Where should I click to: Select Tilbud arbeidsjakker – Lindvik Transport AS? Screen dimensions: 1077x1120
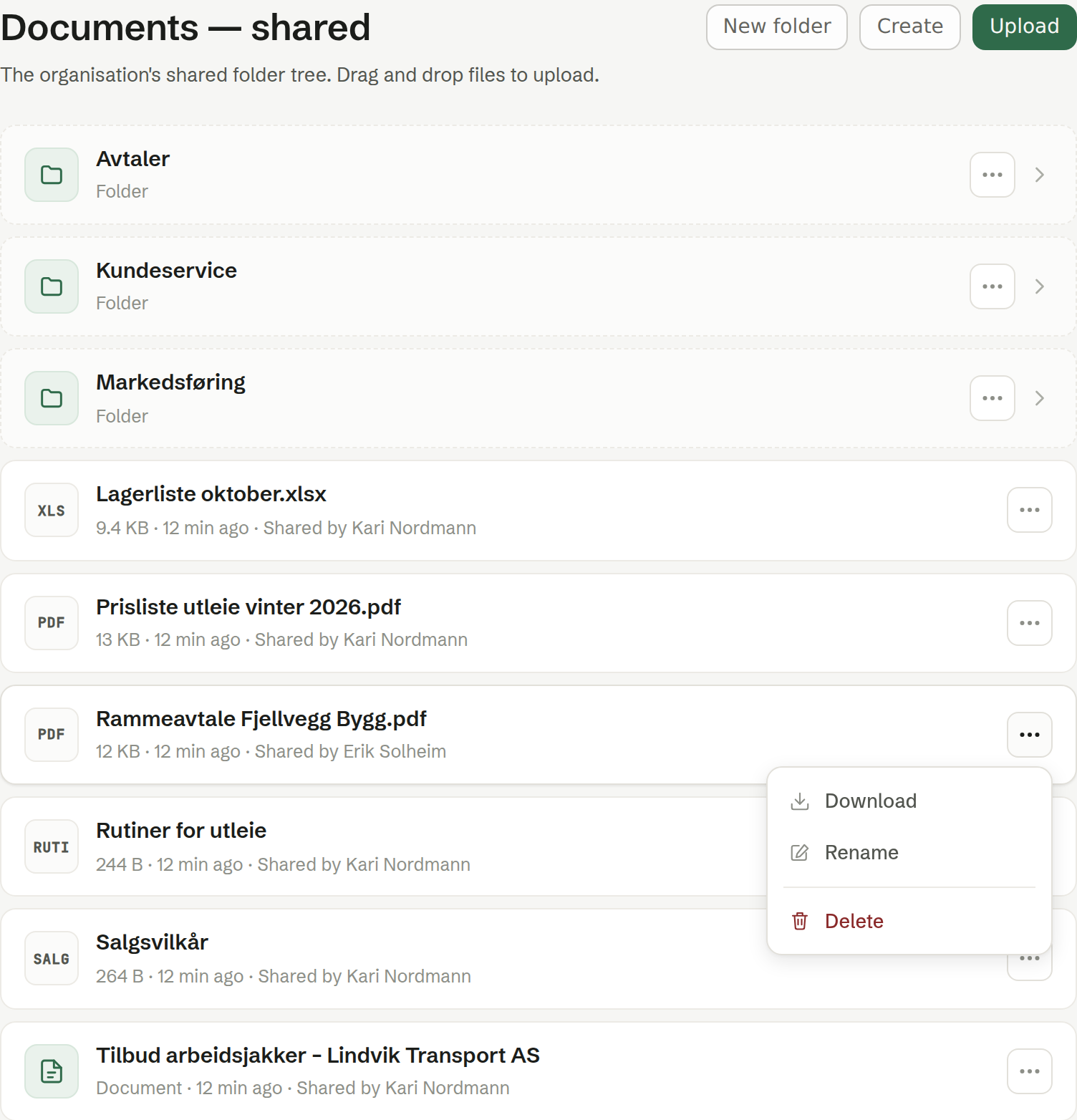(x=318, y=1056)
